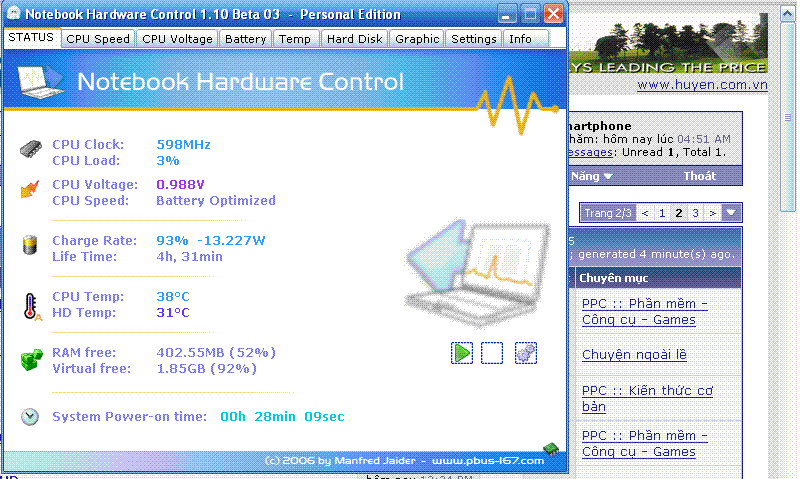This screenshot has width=800, height=479.
Task: Click the CPU chip icon beside CPU Clock
Action: [x=31, y=150]
